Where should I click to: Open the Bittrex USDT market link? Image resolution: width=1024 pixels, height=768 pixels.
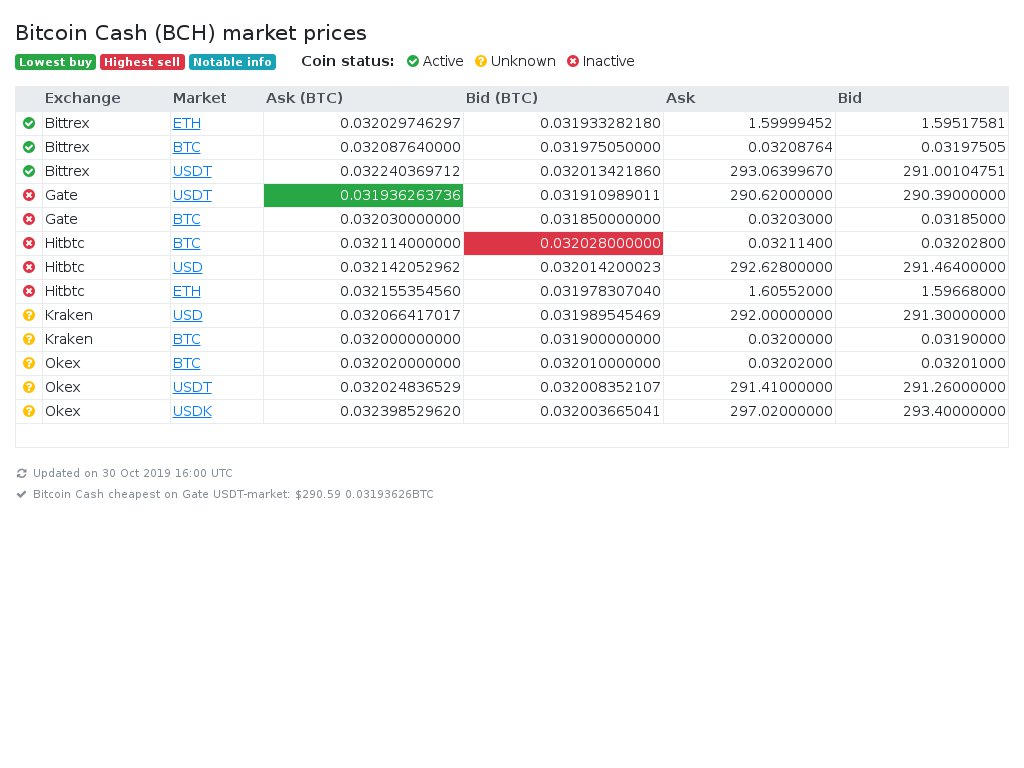pos(192,171)
